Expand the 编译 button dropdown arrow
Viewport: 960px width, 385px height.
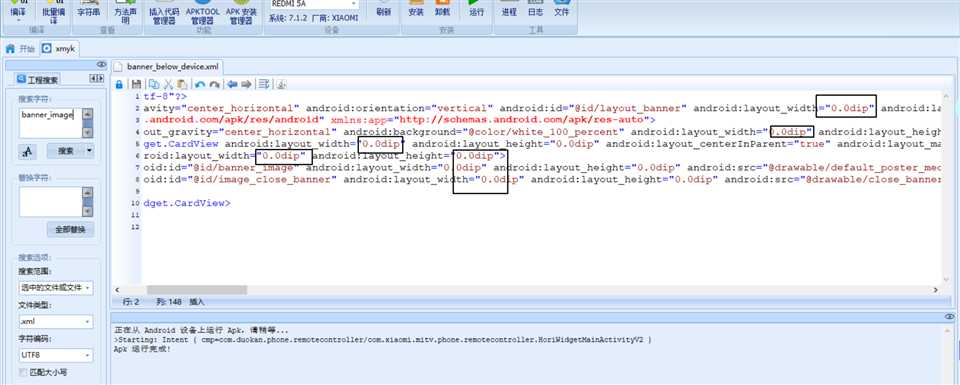(18, 20)
